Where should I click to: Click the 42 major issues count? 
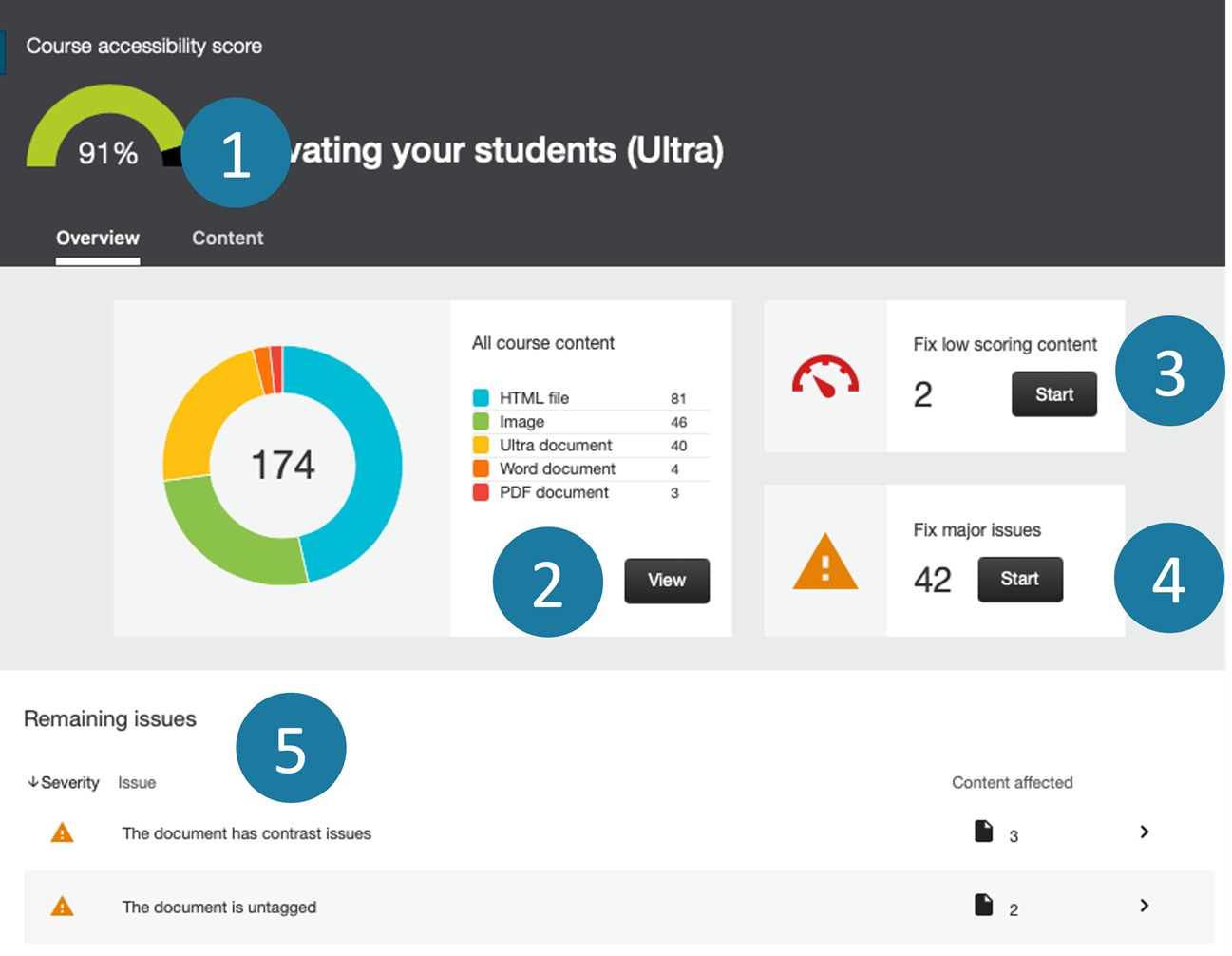point(933,580)
